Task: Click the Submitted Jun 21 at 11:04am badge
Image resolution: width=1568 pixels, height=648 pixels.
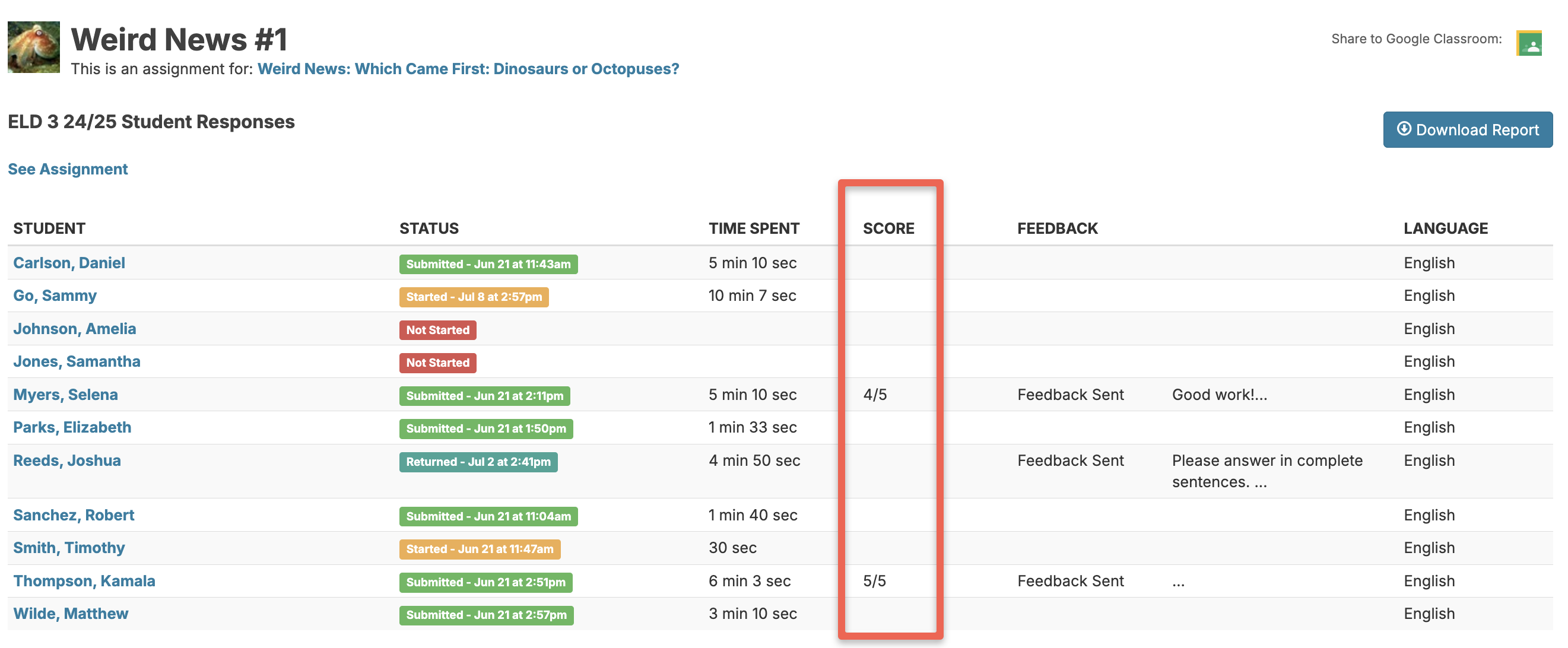Action: tap(488, 517)
